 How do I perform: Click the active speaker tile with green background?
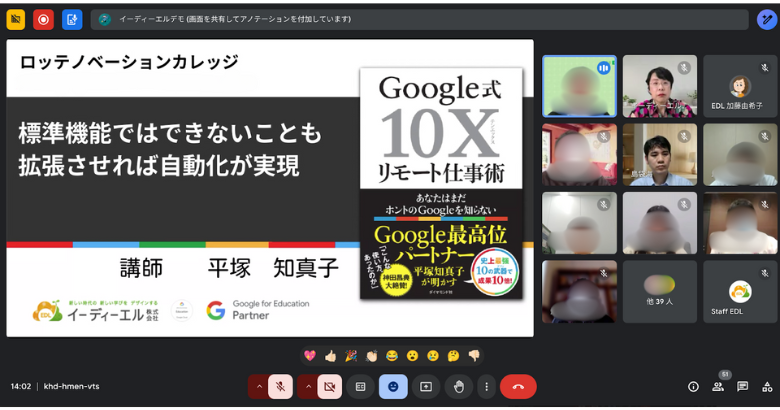coord(579,87)
